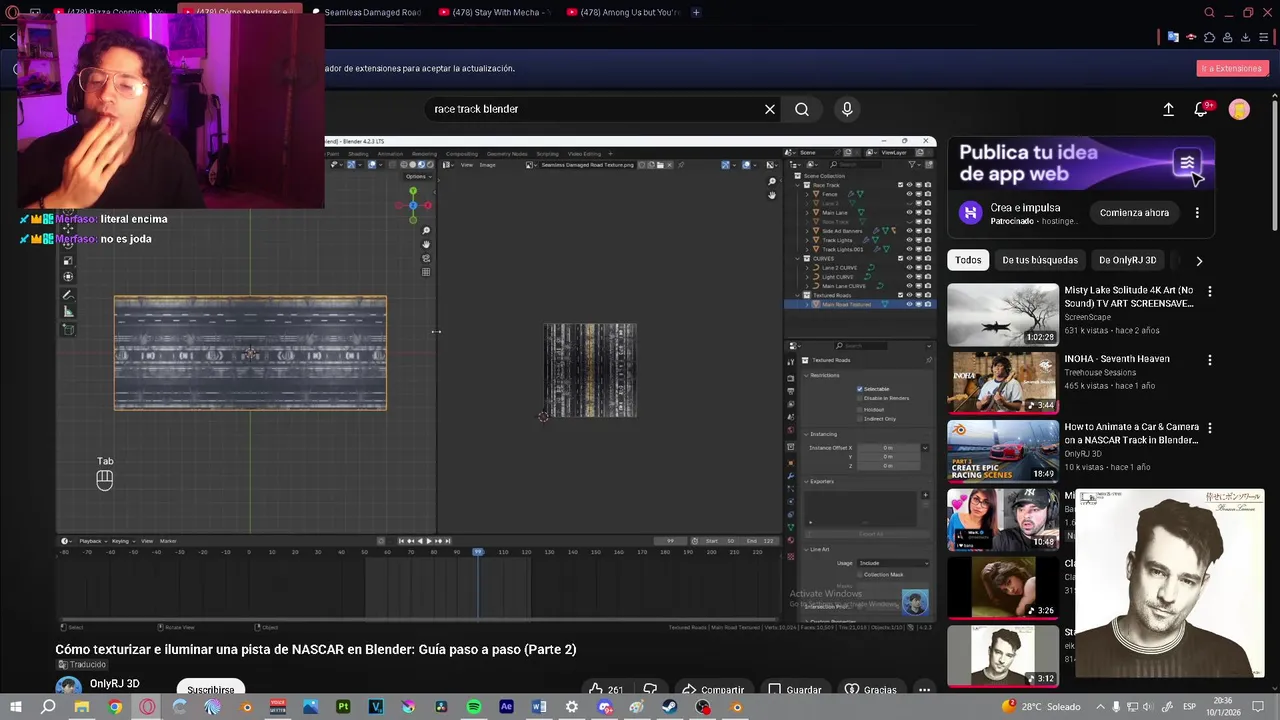This screenshot has height=720, width=1280.
Task: Open Steam from the Windows taskbar
Action: coord(670,707)
